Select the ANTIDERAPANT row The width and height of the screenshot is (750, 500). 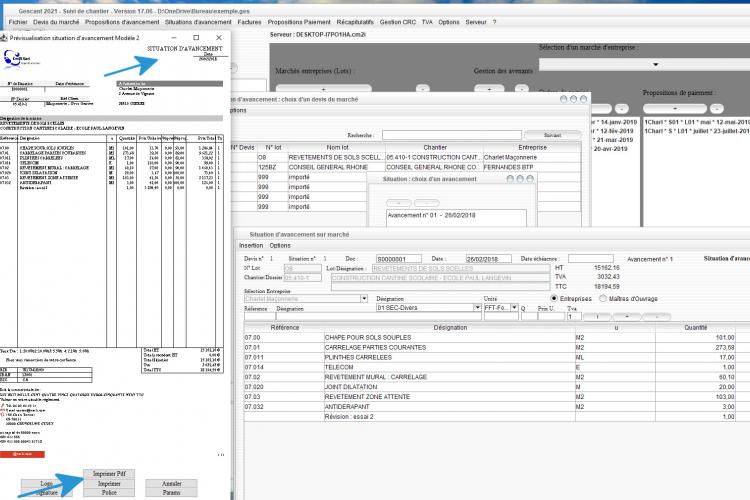(496, 407)
